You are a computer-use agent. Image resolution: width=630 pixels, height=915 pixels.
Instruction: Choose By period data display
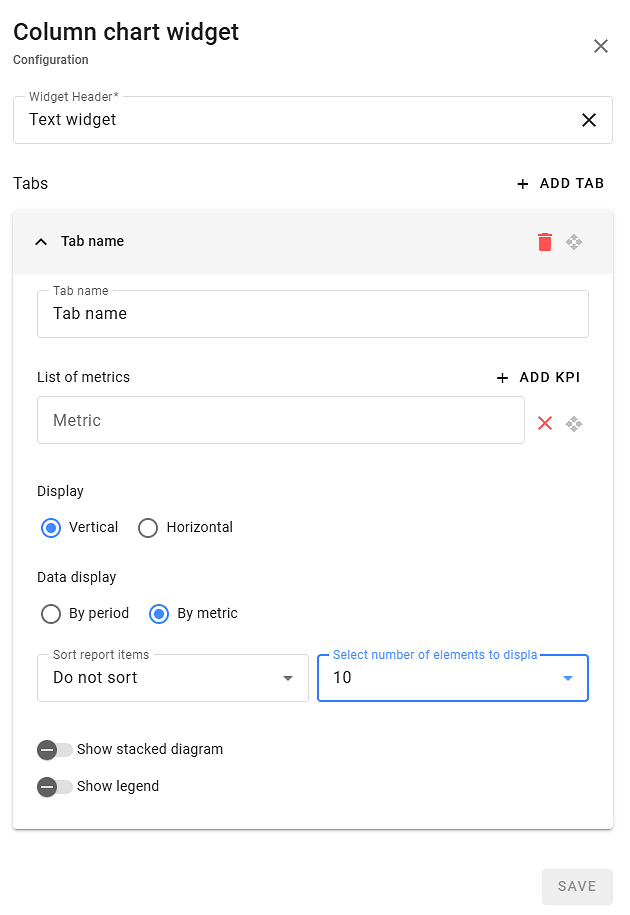[x=51, y=614]
